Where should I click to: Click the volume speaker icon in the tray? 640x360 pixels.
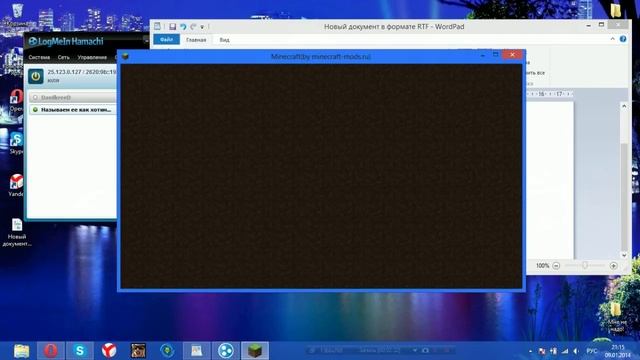576,351
